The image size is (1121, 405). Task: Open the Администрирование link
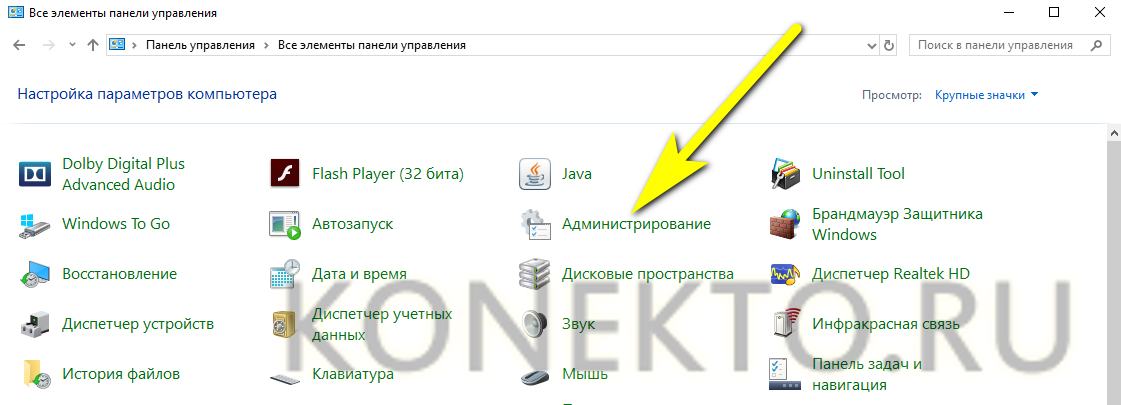tap(636, 224)
